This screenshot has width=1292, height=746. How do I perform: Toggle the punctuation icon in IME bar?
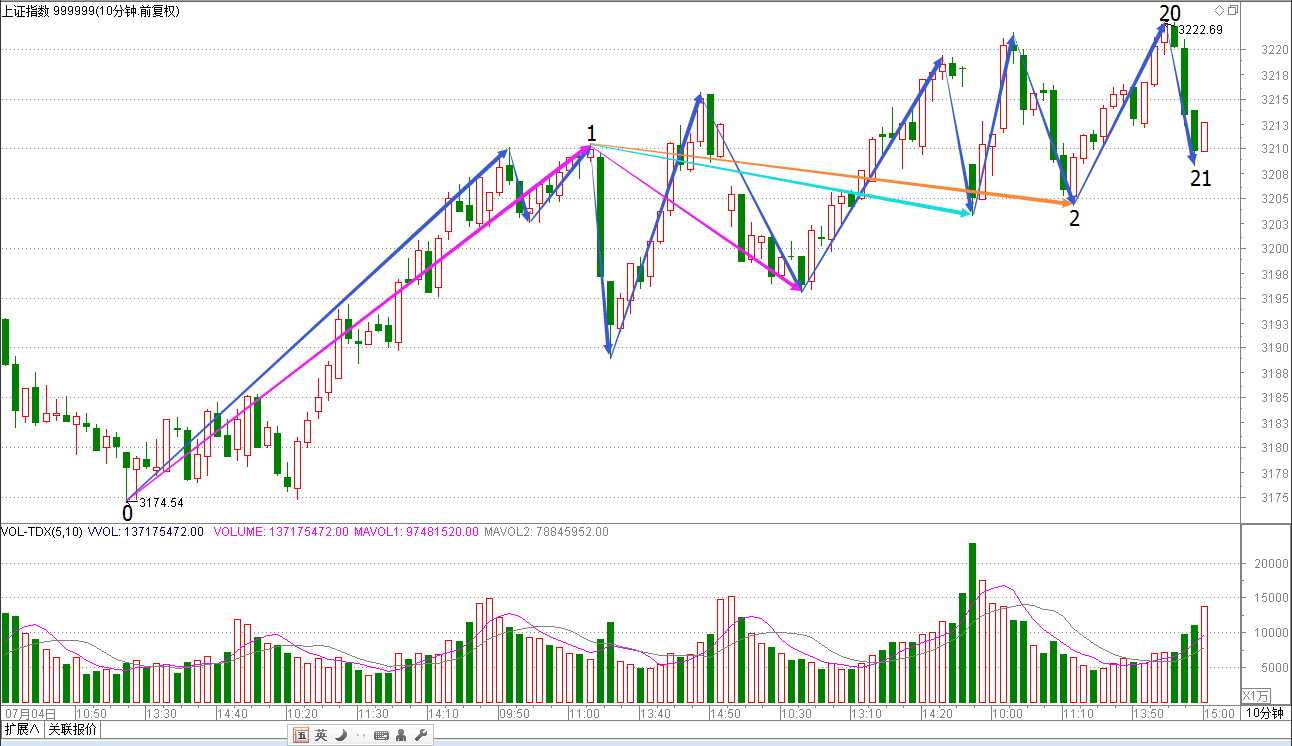point(360,736)
